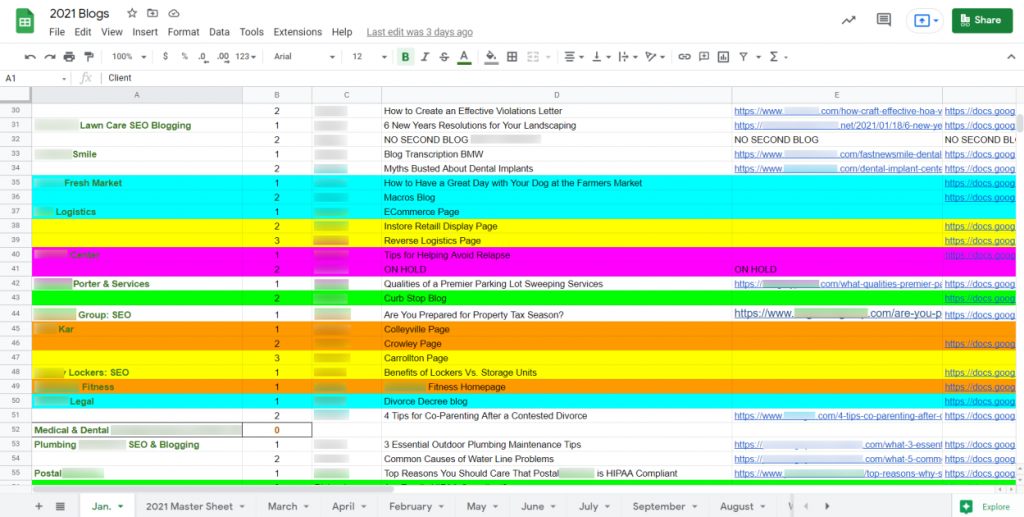The height and width of the screenshot is (517, 1024).
Task: Select the paint format tool
Action: coord(89,57)
